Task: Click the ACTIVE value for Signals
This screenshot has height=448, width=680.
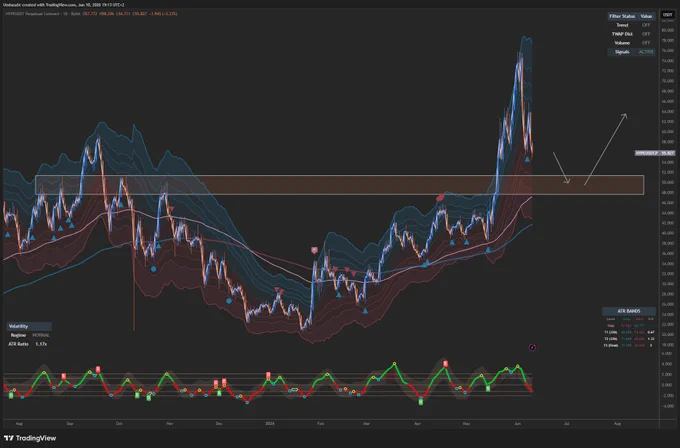Action: click(x=646, y=52)
